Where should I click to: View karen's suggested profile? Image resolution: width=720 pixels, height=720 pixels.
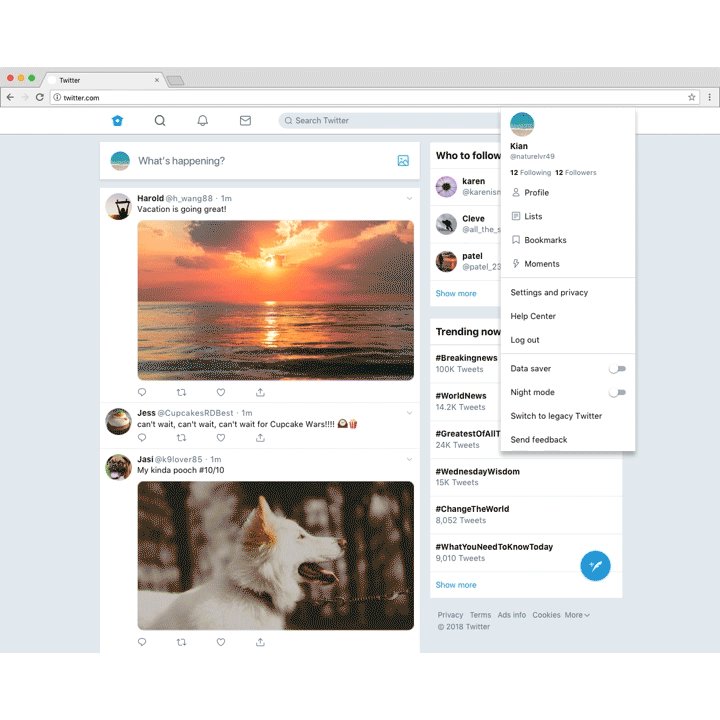tap(466, 187)
